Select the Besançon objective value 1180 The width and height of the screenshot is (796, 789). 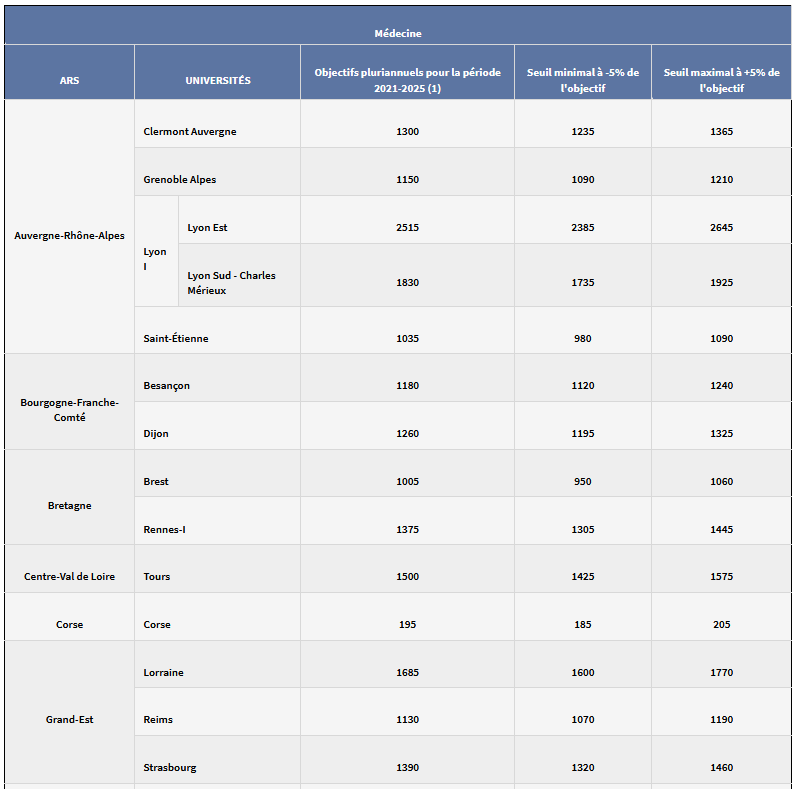(x=407, y=386)
